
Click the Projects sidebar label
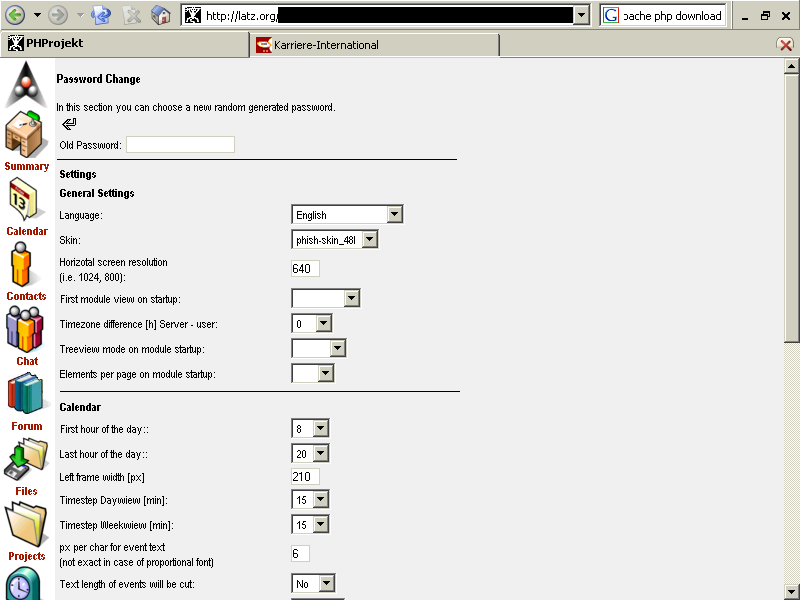(27, 556)
